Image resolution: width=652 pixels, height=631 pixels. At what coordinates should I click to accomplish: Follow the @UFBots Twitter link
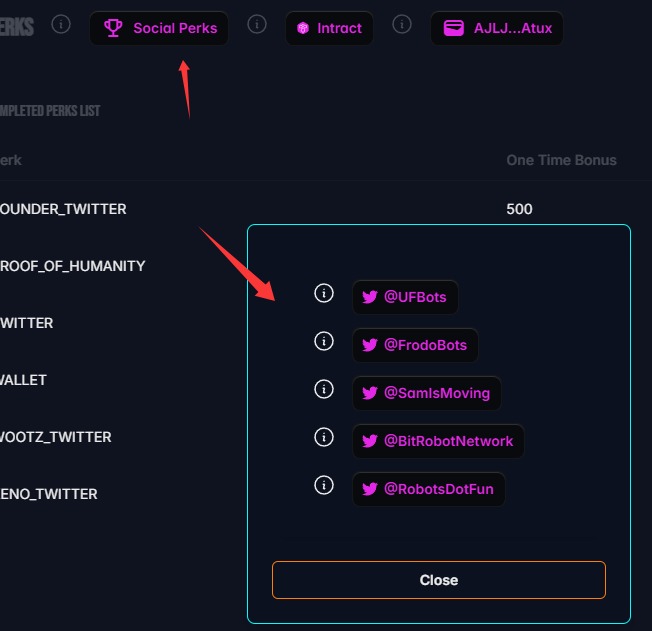tap(405, 297)
